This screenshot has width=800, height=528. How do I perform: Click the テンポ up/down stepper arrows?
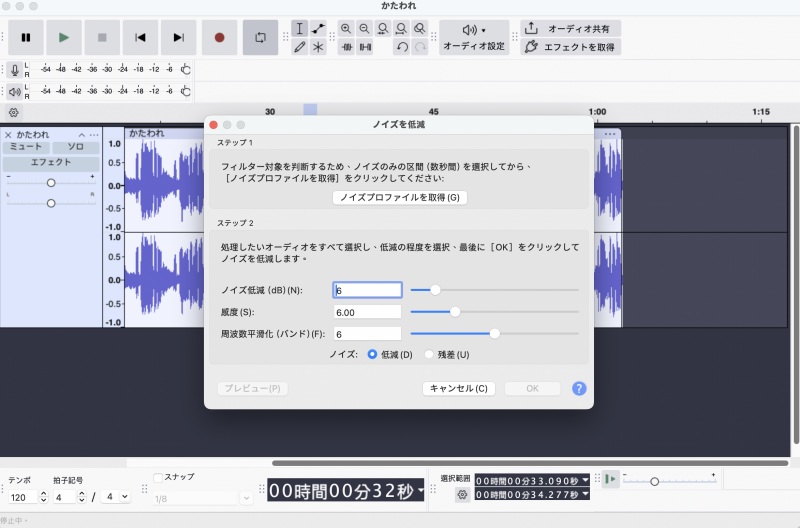click(44, 497)
